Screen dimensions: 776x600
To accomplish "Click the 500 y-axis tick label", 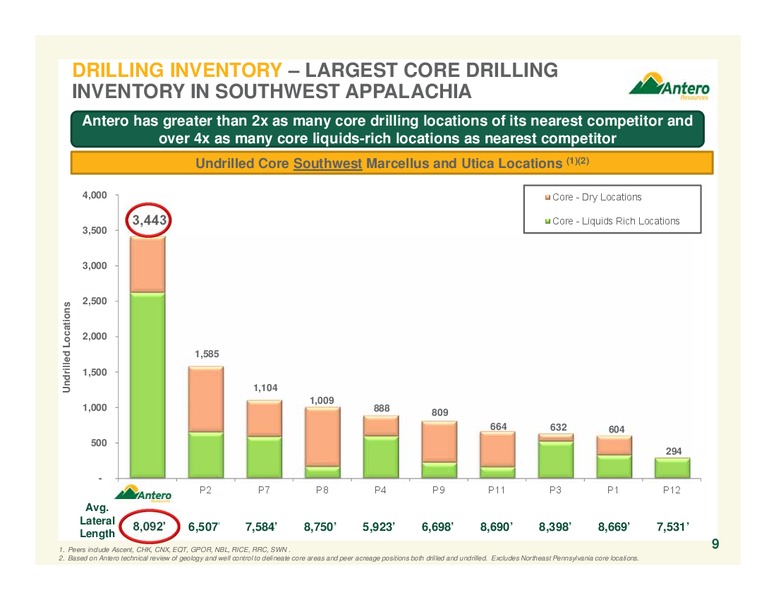I will click(99, 443).
